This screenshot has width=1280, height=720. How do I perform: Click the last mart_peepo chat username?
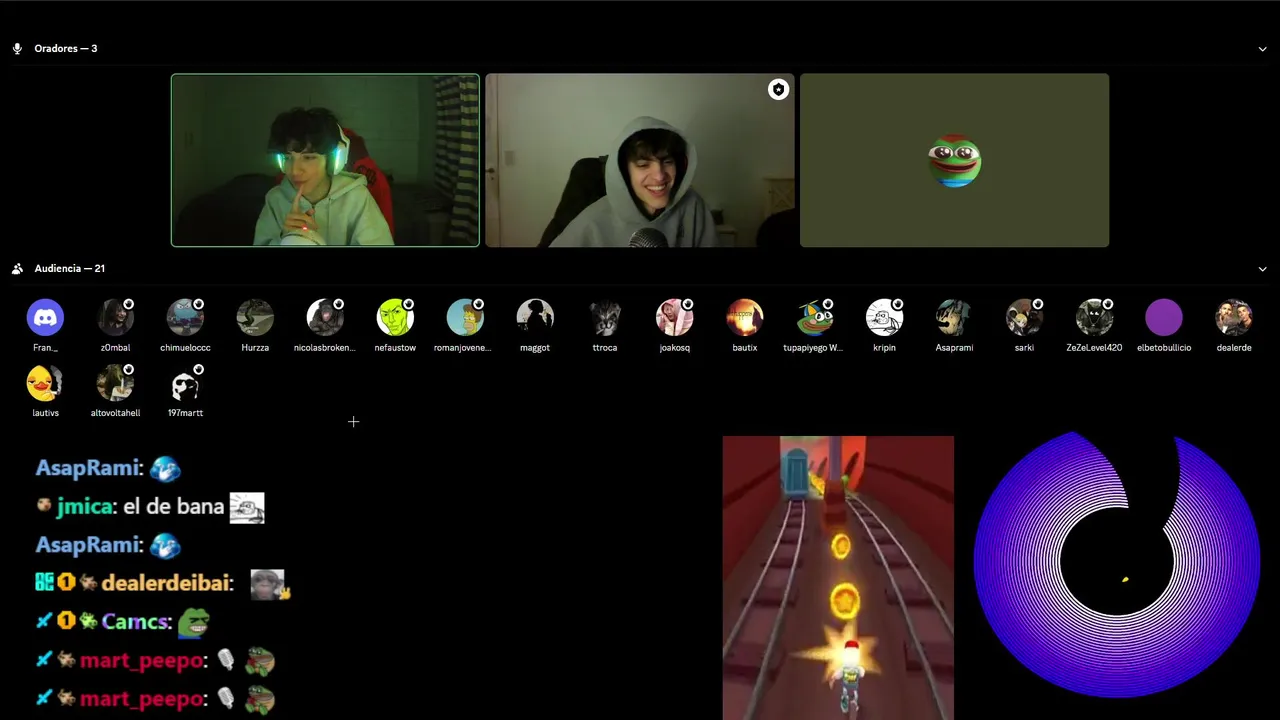click(x=141, y=699)
